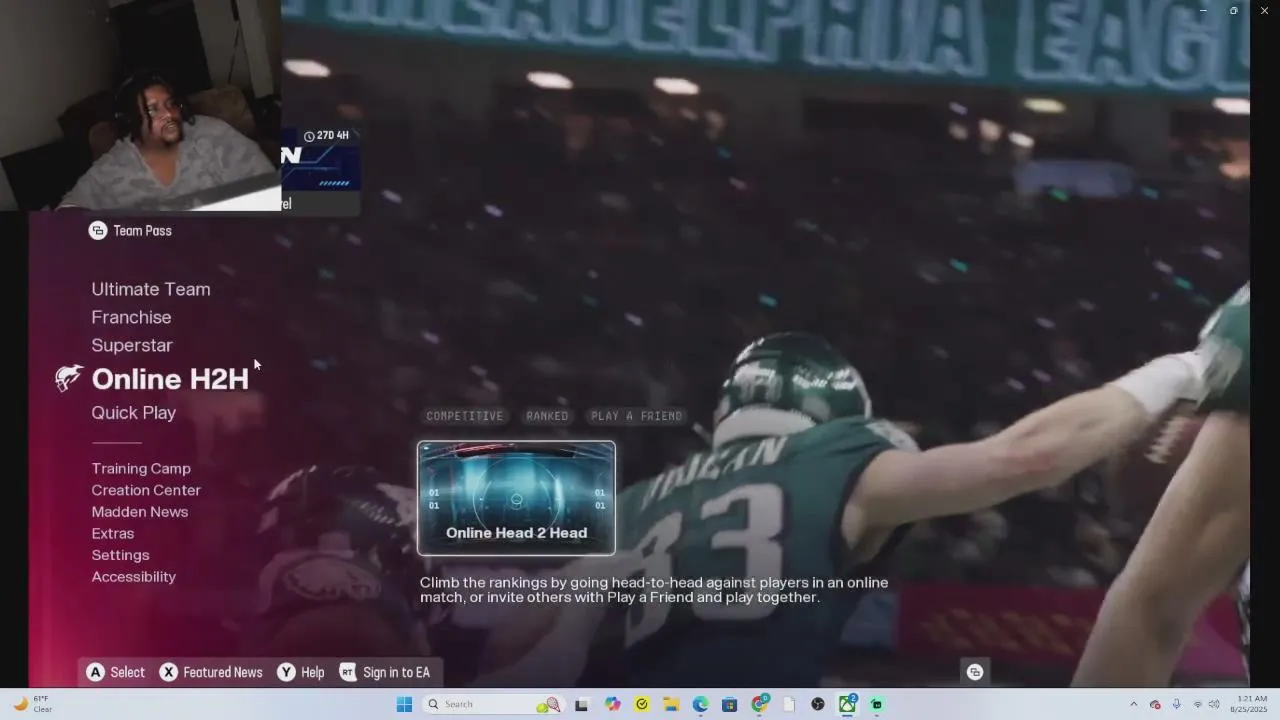Click the X button icon
The width and height of the screenshot is (1280, 720).
[x=169, y=672]
